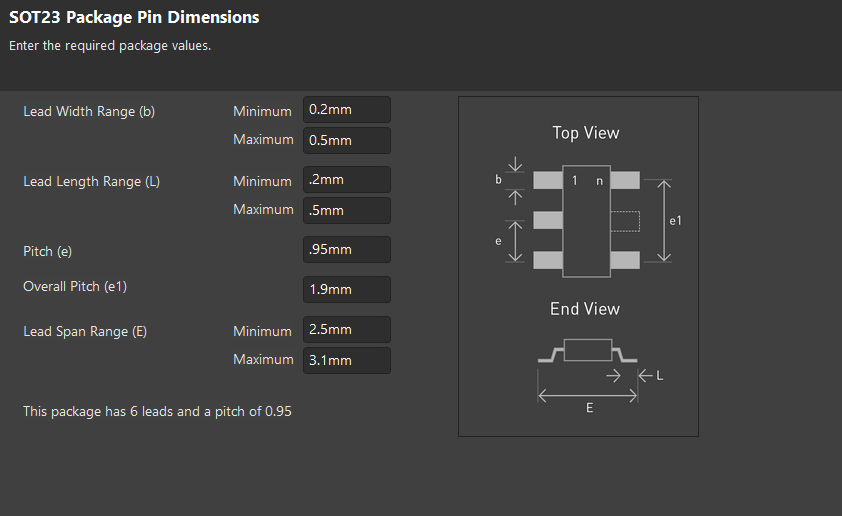The height and width of the screenshot is (516, 842).
Task: Click the package body in Top View
Action: (x=586, y=221)
